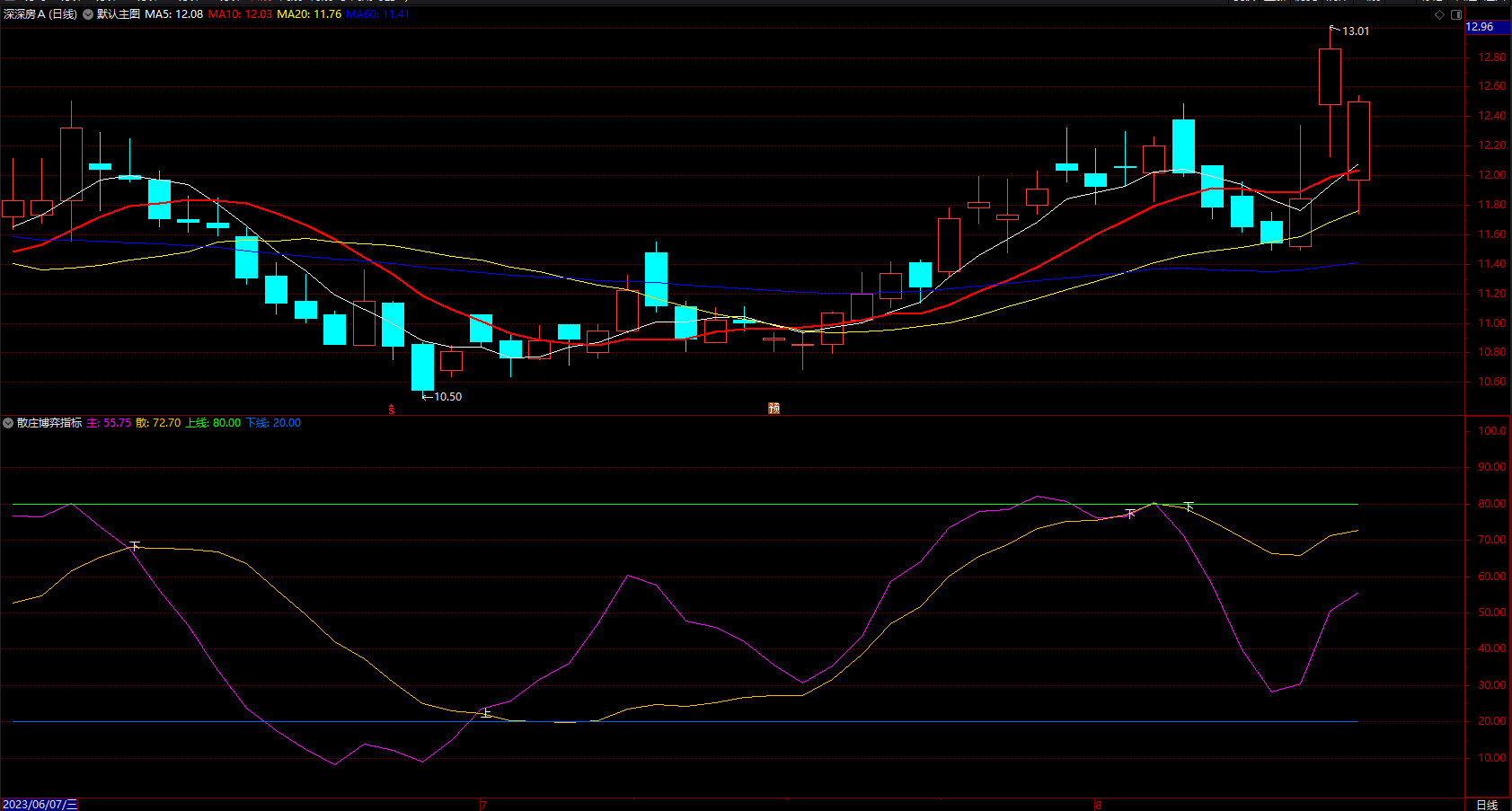Click the 100.0 indicator axis label
1512x811 pixels.
point(1492,431)
